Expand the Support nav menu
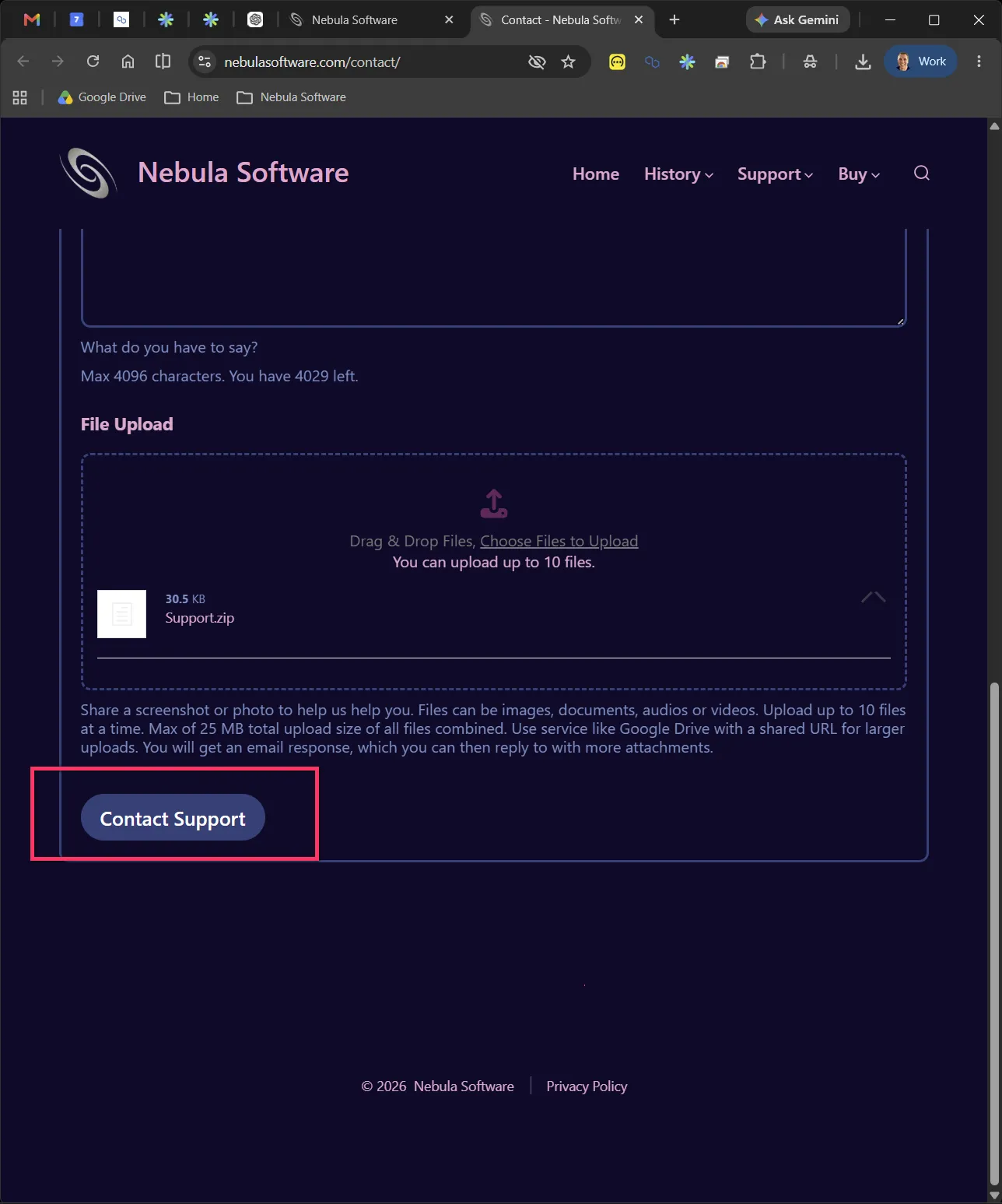Screen dimensions: 1002x1204 coord(776,174)
